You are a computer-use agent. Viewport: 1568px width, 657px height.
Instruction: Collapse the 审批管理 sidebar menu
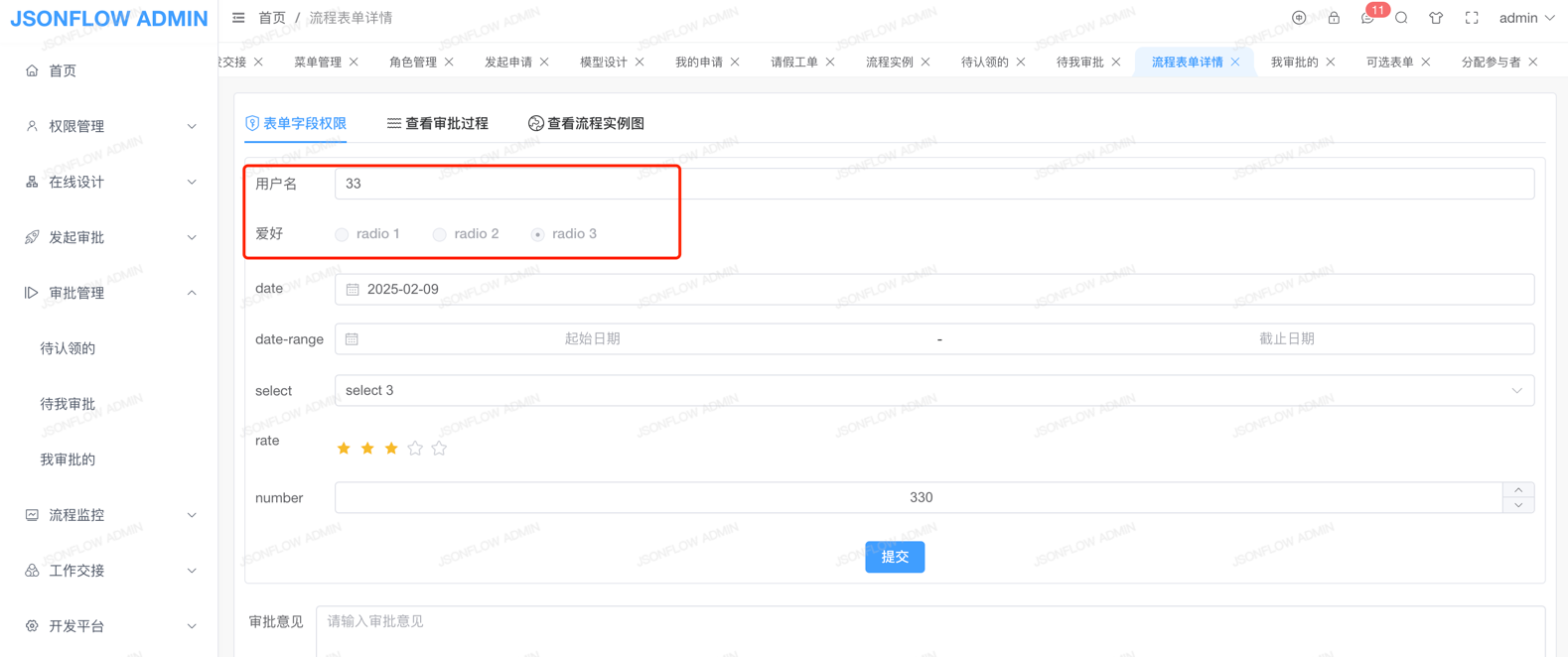(109, 293)
